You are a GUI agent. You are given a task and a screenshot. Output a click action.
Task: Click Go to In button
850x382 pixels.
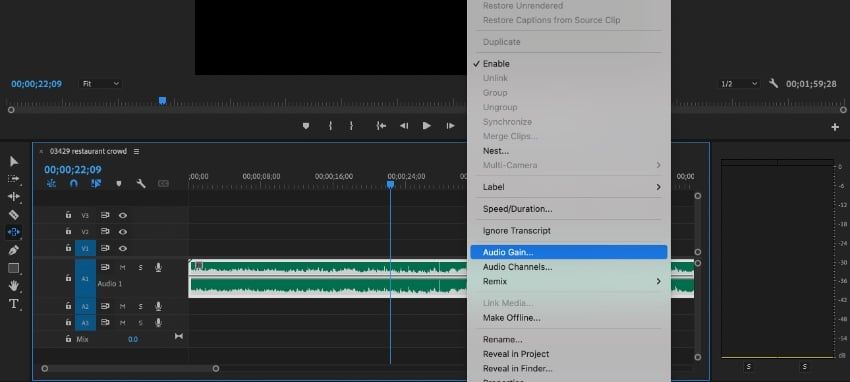pyautogui.click(x=381, y=126)
